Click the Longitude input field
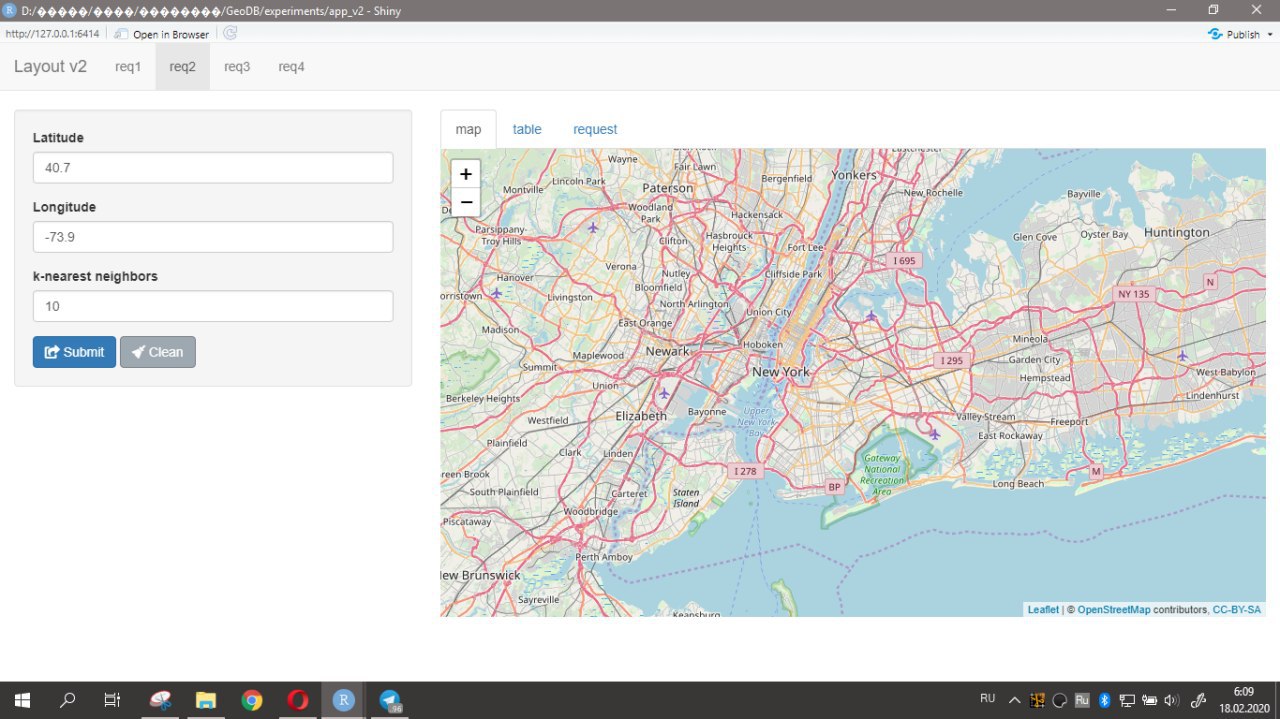1280x719 pixels. pyautogui.click(x=213, y=237)
